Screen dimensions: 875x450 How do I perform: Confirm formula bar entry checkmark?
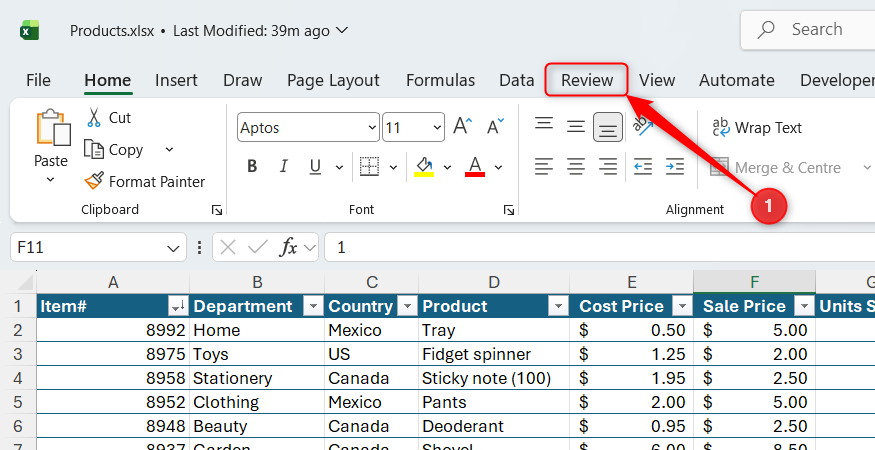tap(257, 247)
